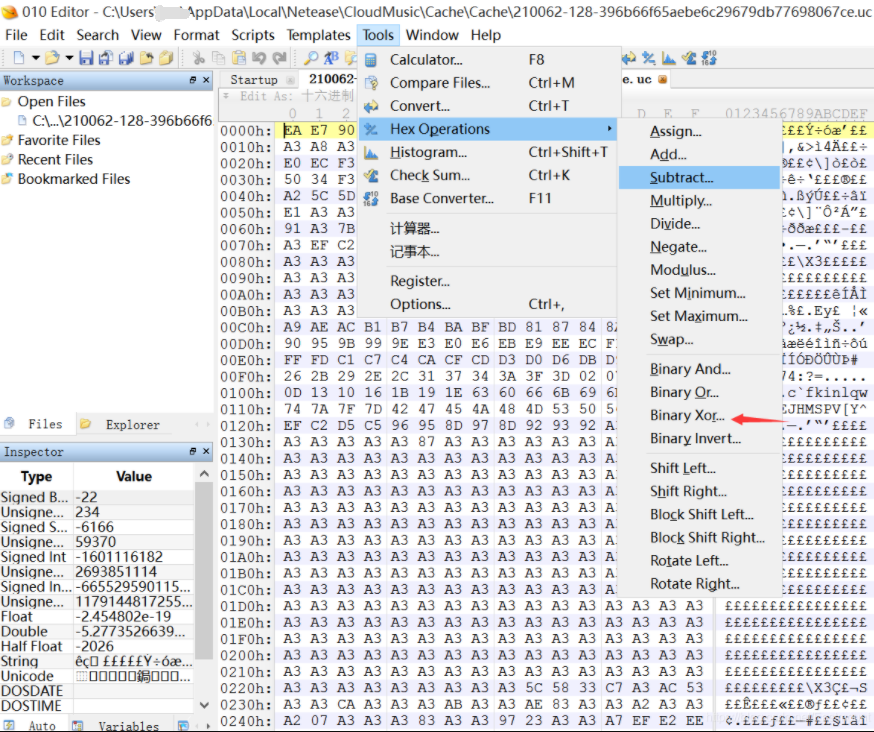874x732 pixels.
Task: Click the Histogram toolbar icon
Action: point(668,58)
